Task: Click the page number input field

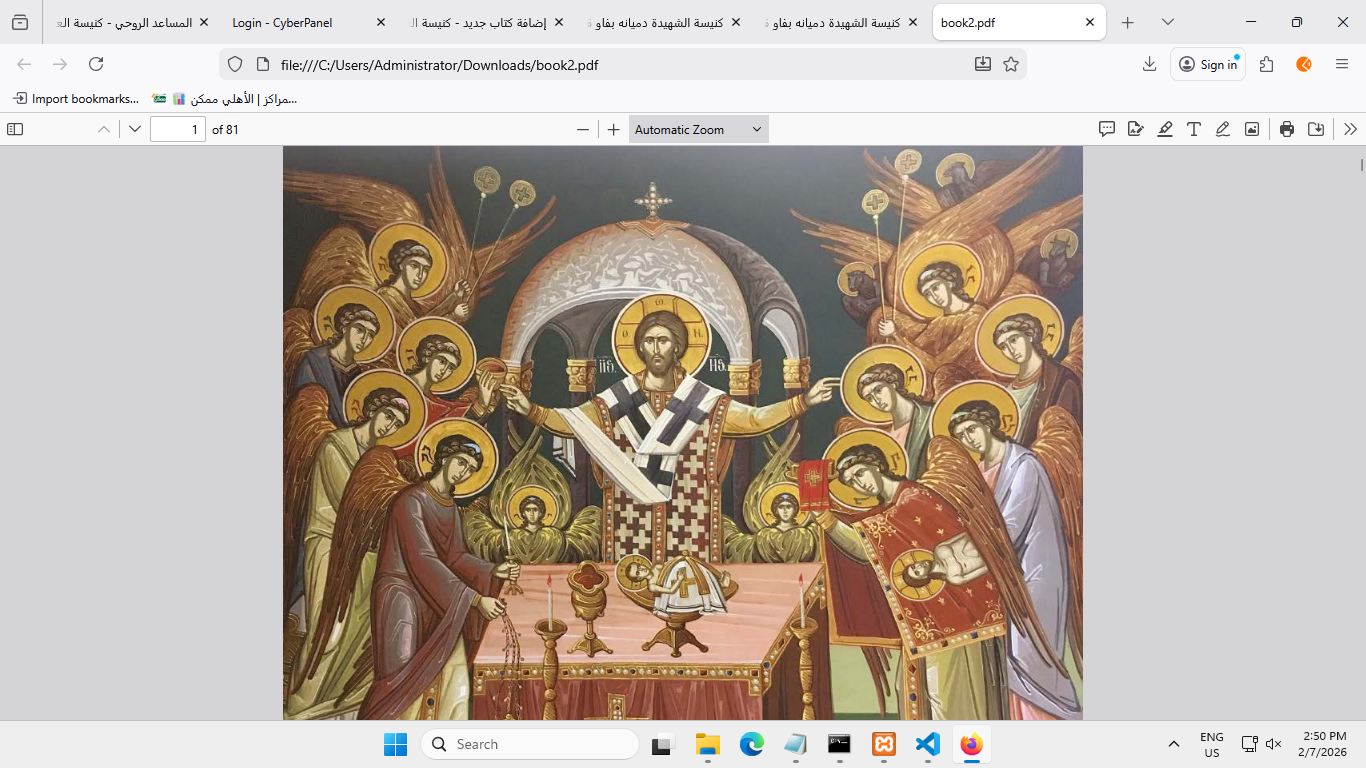Action: click(177, 129)
